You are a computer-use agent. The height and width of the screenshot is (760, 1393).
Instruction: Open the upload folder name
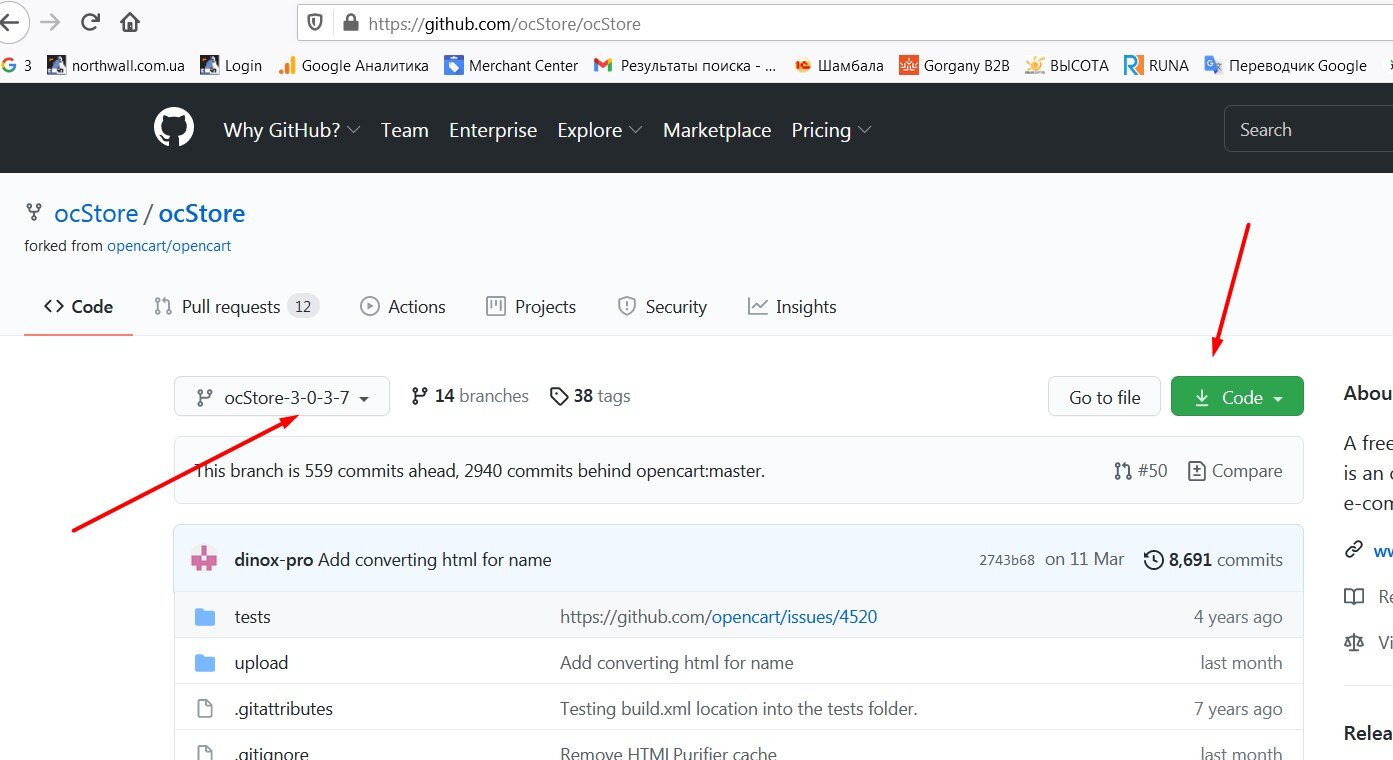point(261,663)
